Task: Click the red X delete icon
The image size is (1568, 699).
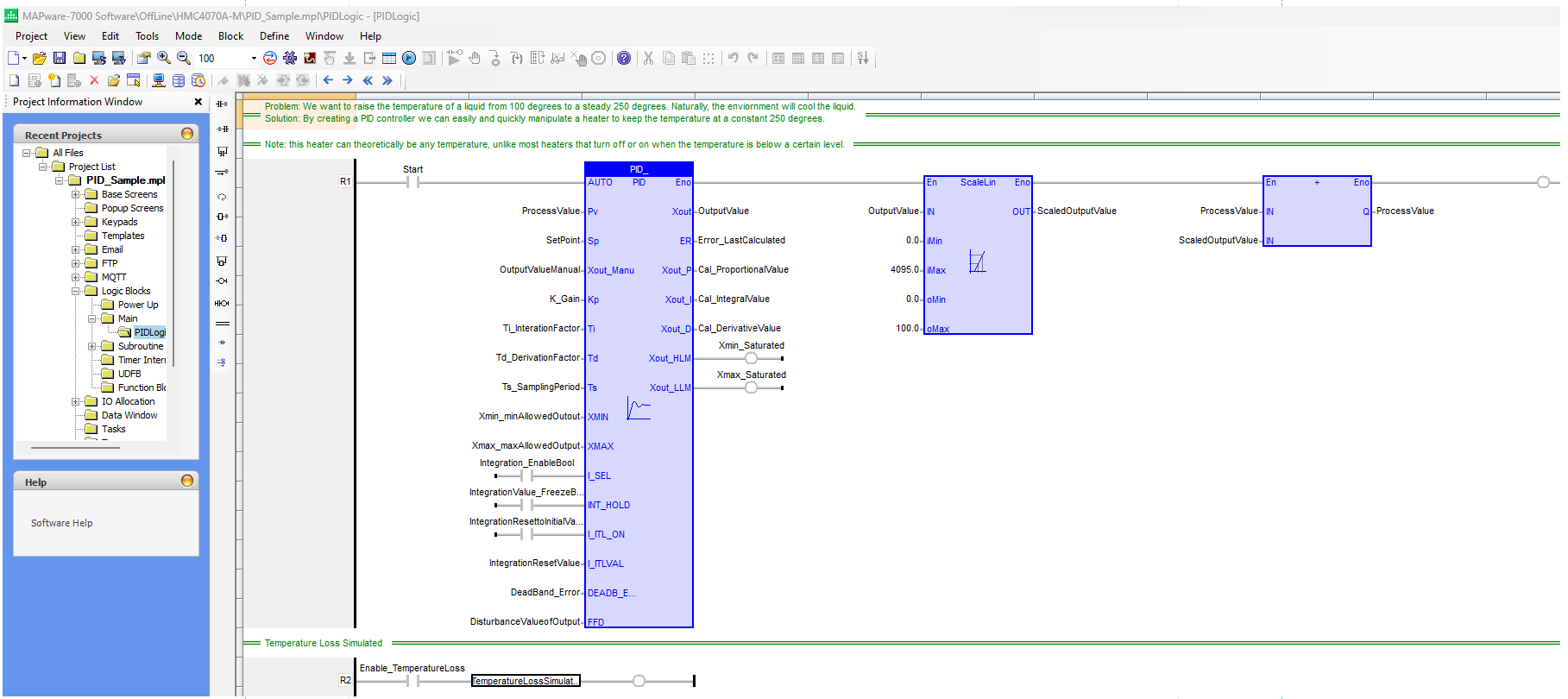Action: pos(94,80)
